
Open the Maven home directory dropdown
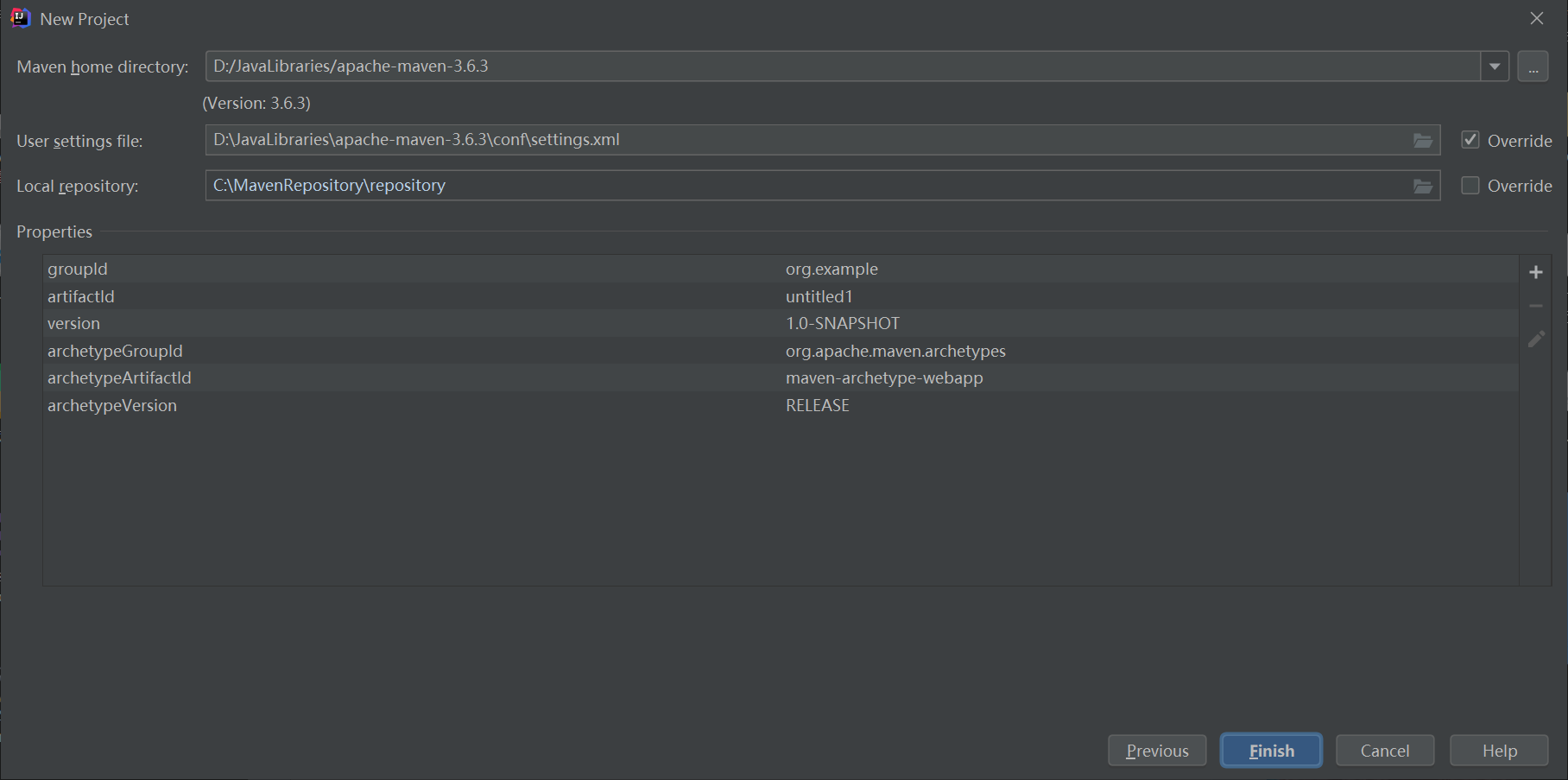tap(1495, 66)
